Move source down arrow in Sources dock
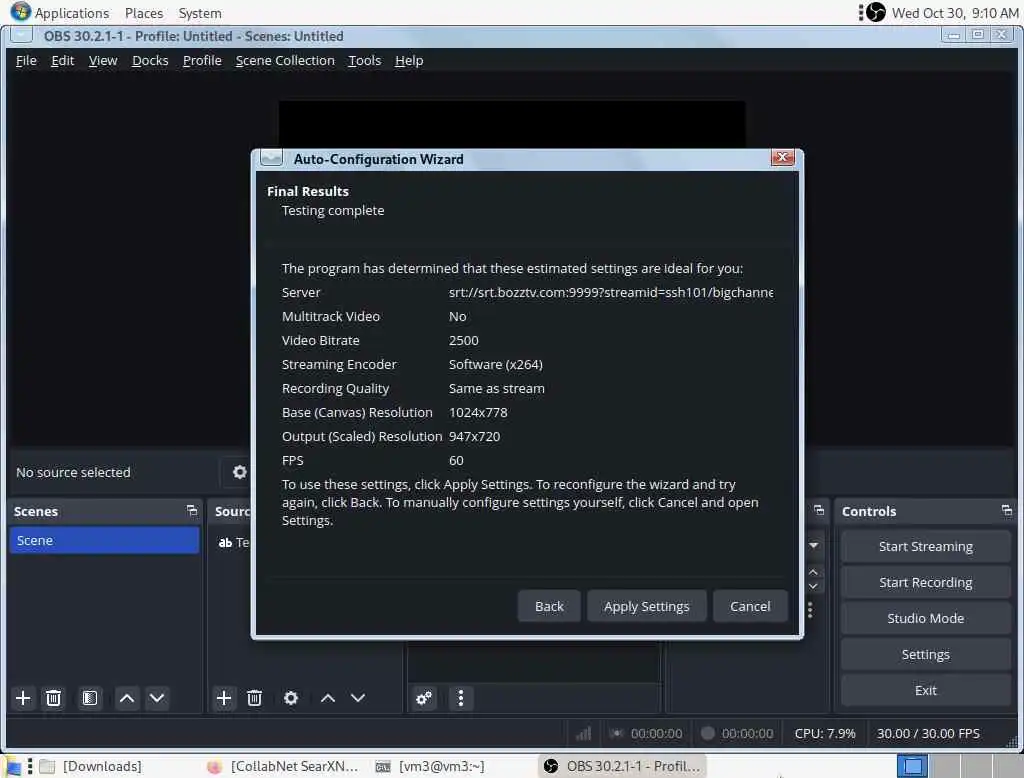Viewport: 1024px width, 778px height. coord(358,698)
